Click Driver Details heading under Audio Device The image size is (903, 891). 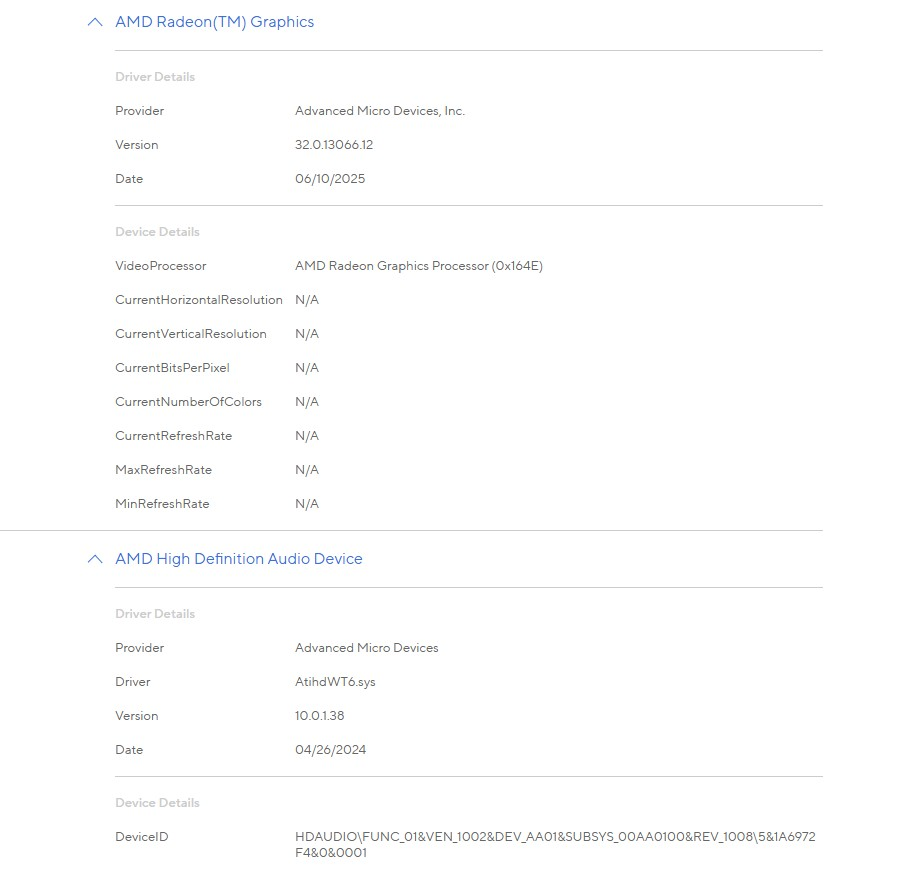pos(155,613)
